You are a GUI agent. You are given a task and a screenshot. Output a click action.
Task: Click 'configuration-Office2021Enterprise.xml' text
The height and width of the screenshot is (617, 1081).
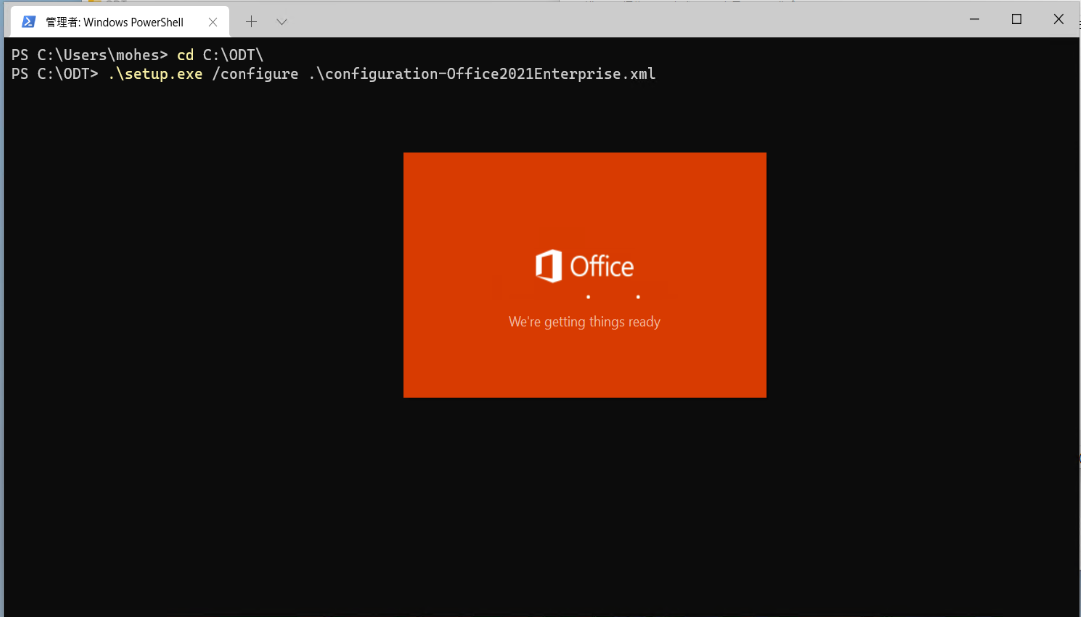490,74
